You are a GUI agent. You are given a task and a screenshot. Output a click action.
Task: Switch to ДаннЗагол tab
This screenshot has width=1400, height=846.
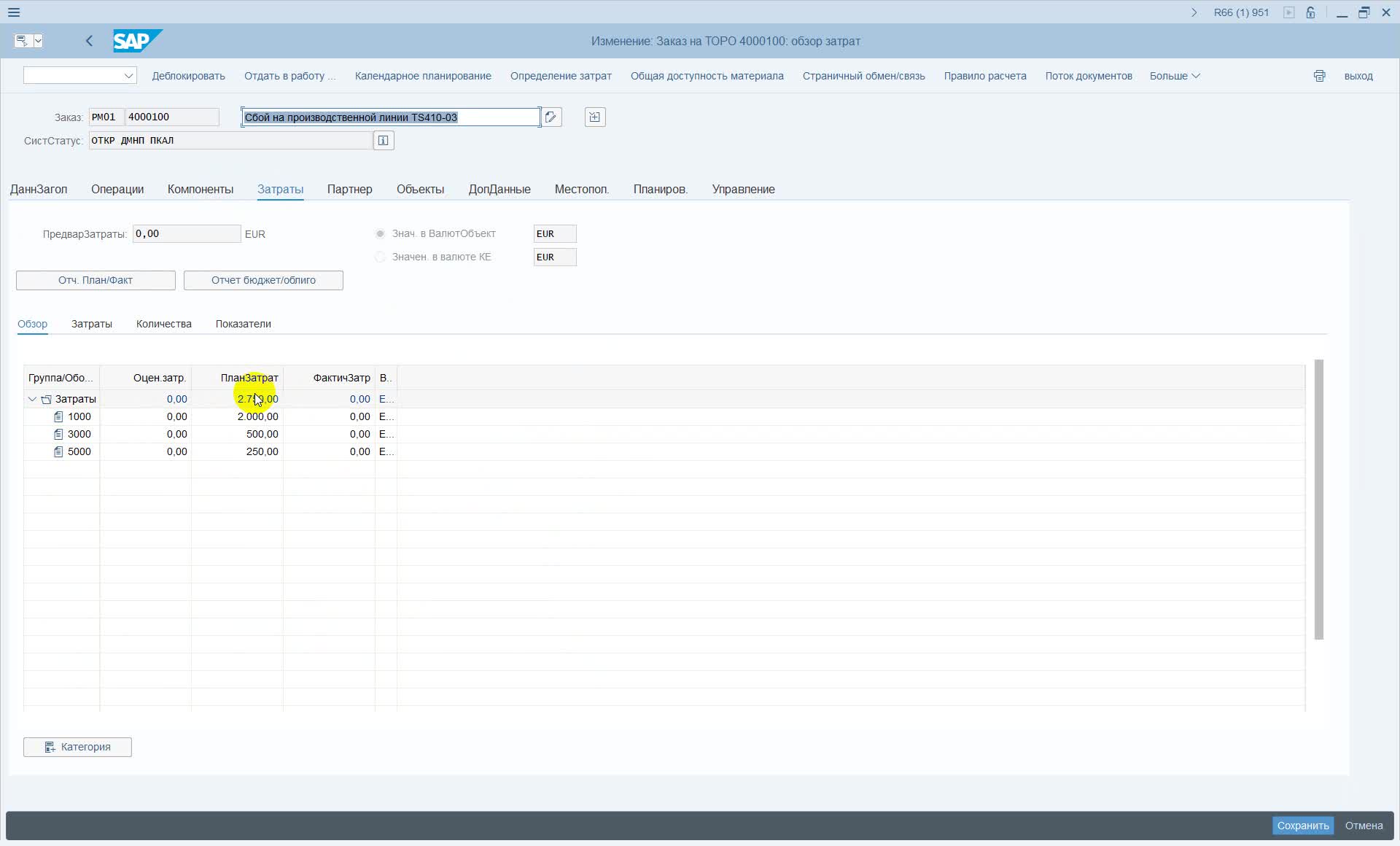39,190
